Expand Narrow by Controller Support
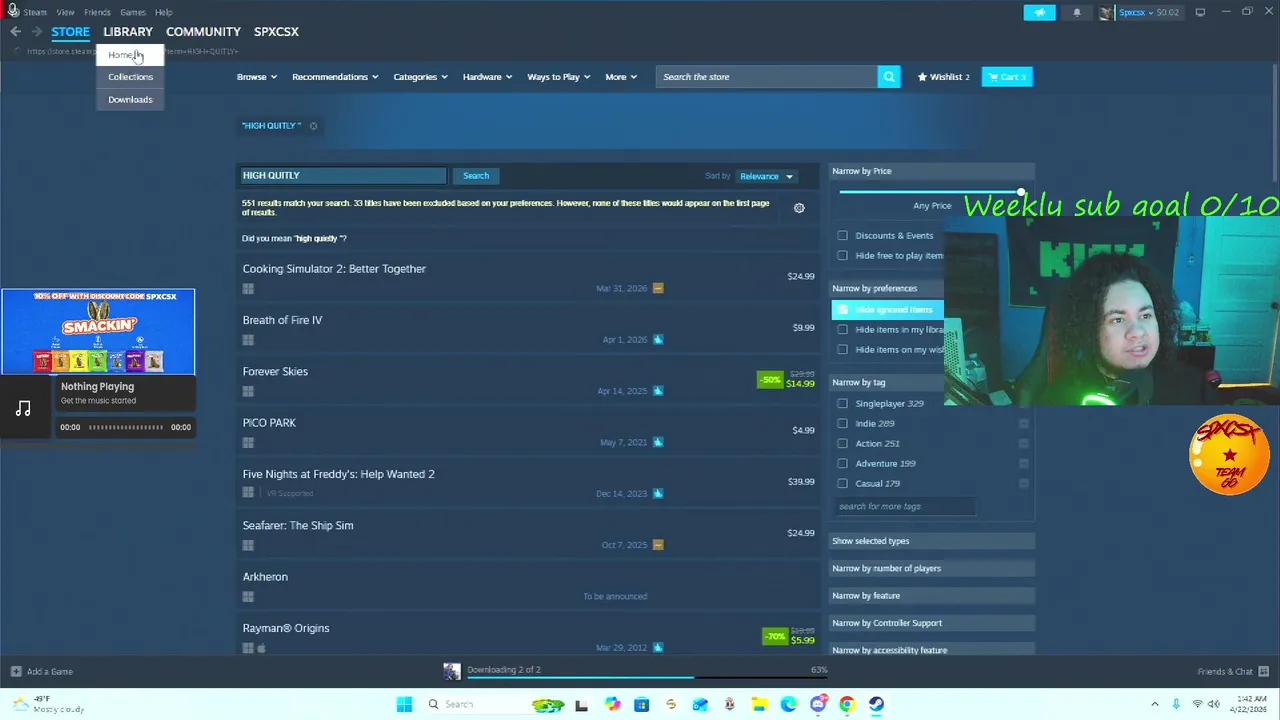Image resolution: width=1280 pixels, height=720 pixels. (x=932, y=623)
